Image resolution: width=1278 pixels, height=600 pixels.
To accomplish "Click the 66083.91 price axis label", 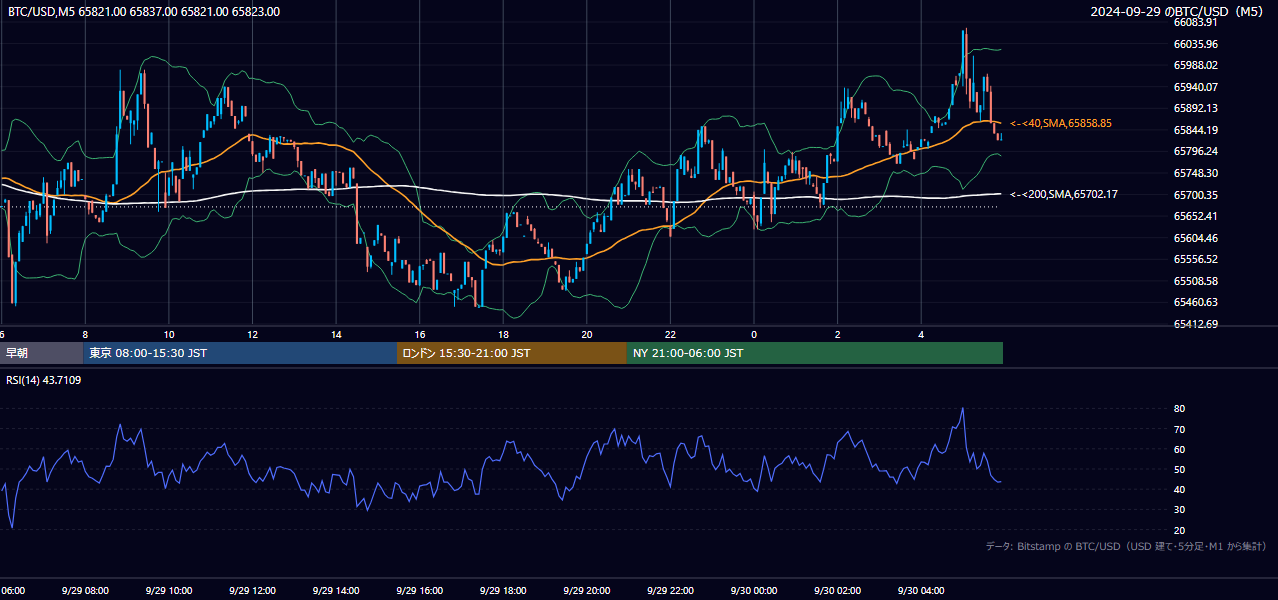I will tap(1195, 22).
